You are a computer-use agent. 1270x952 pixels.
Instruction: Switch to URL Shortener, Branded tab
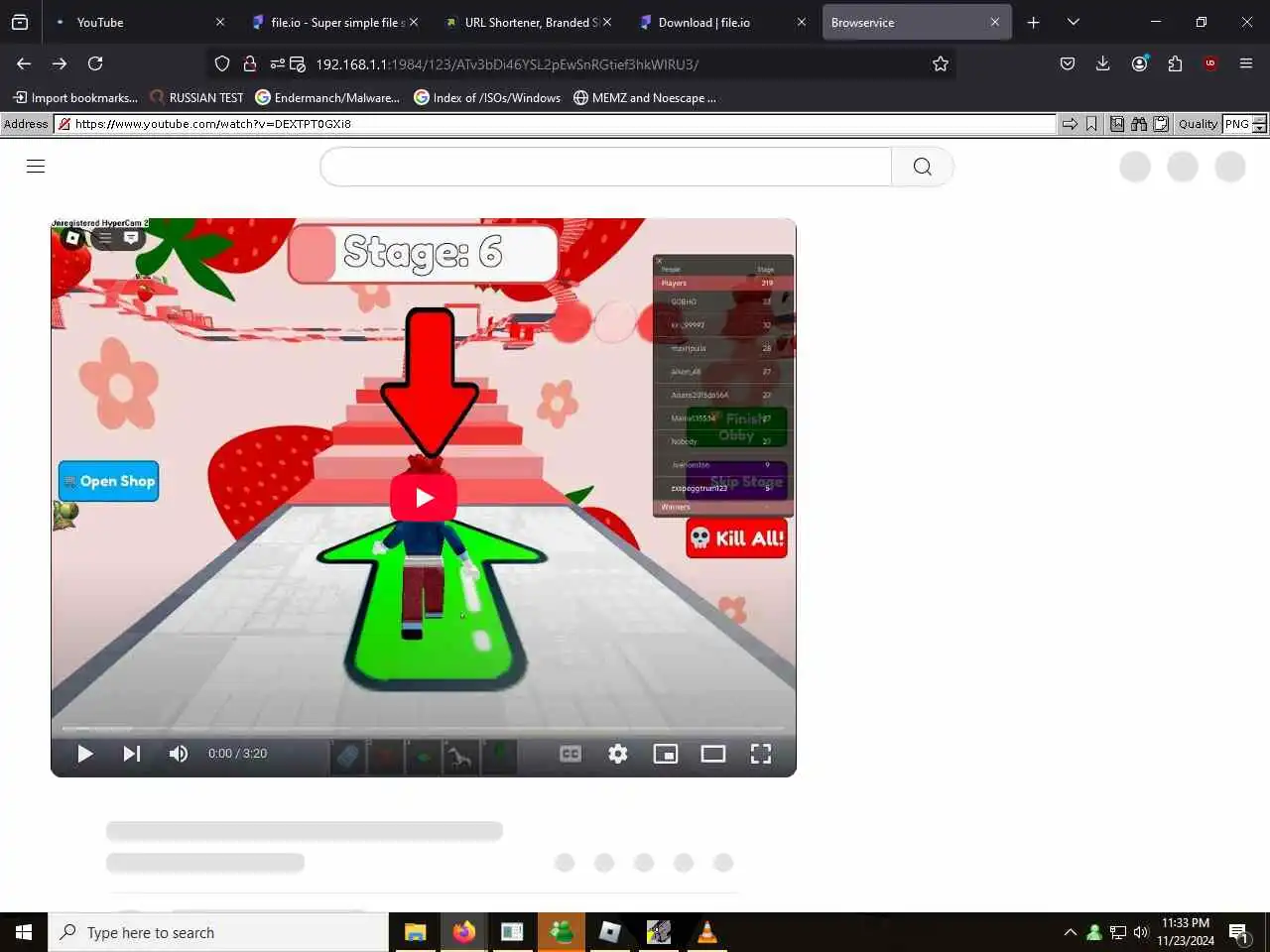pos(526,22)
